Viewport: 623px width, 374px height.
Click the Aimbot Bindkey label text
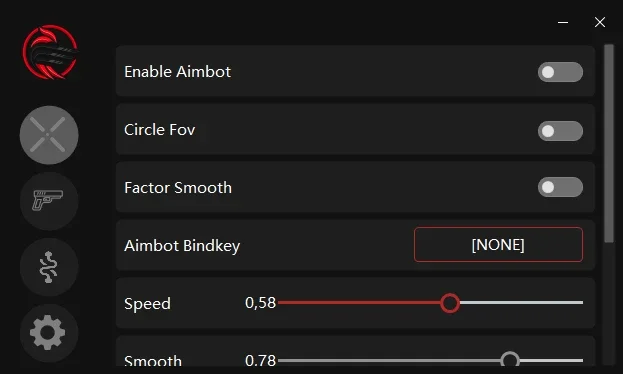click(182, 246)
